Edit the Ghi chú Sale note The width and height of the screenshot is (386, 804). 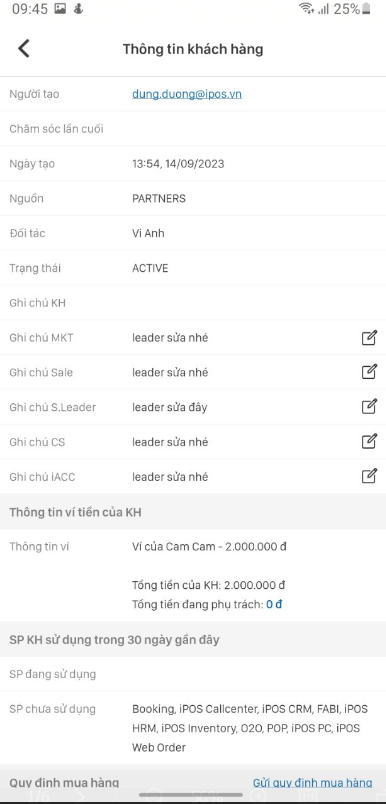coord(369,372)
